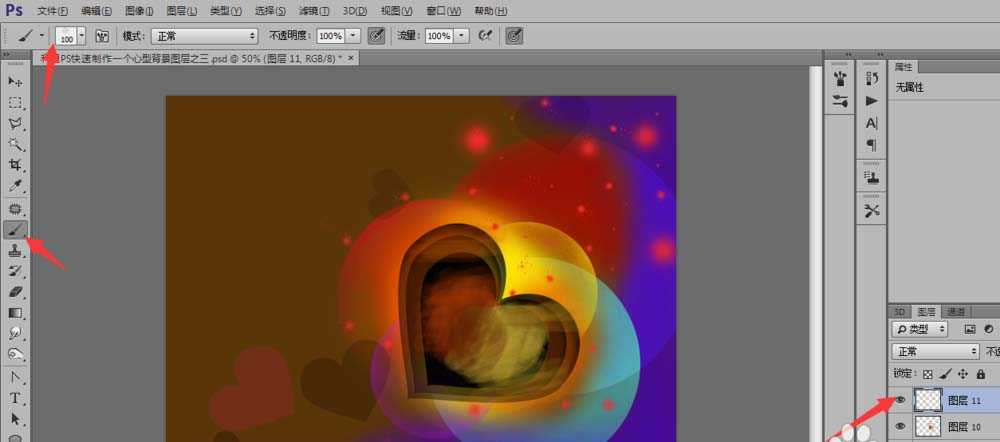Toggle the brush panel icon in options bar
Image resolution: width=1000 pixels, height=442 pixels.
(x=102, y=36)
